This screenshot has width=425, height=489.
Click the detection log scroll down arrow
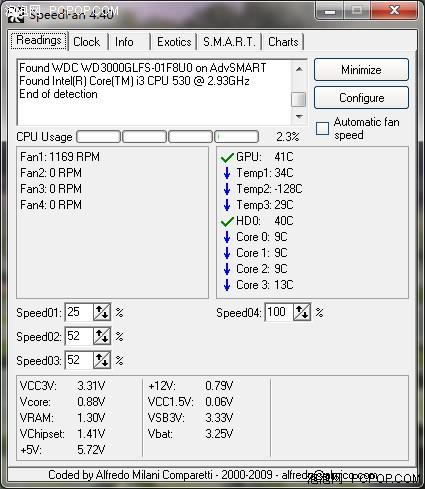point(299,117)
